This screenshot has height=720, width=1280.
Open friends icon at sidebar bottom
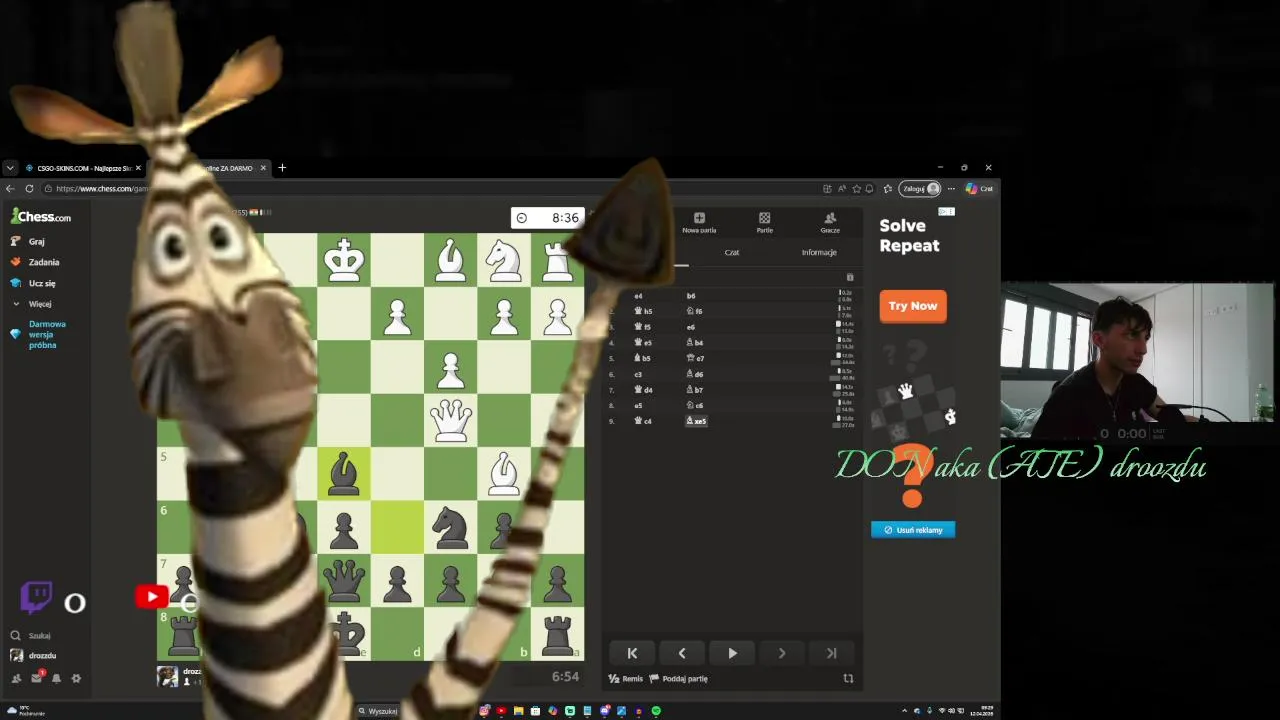pos(16,678)
